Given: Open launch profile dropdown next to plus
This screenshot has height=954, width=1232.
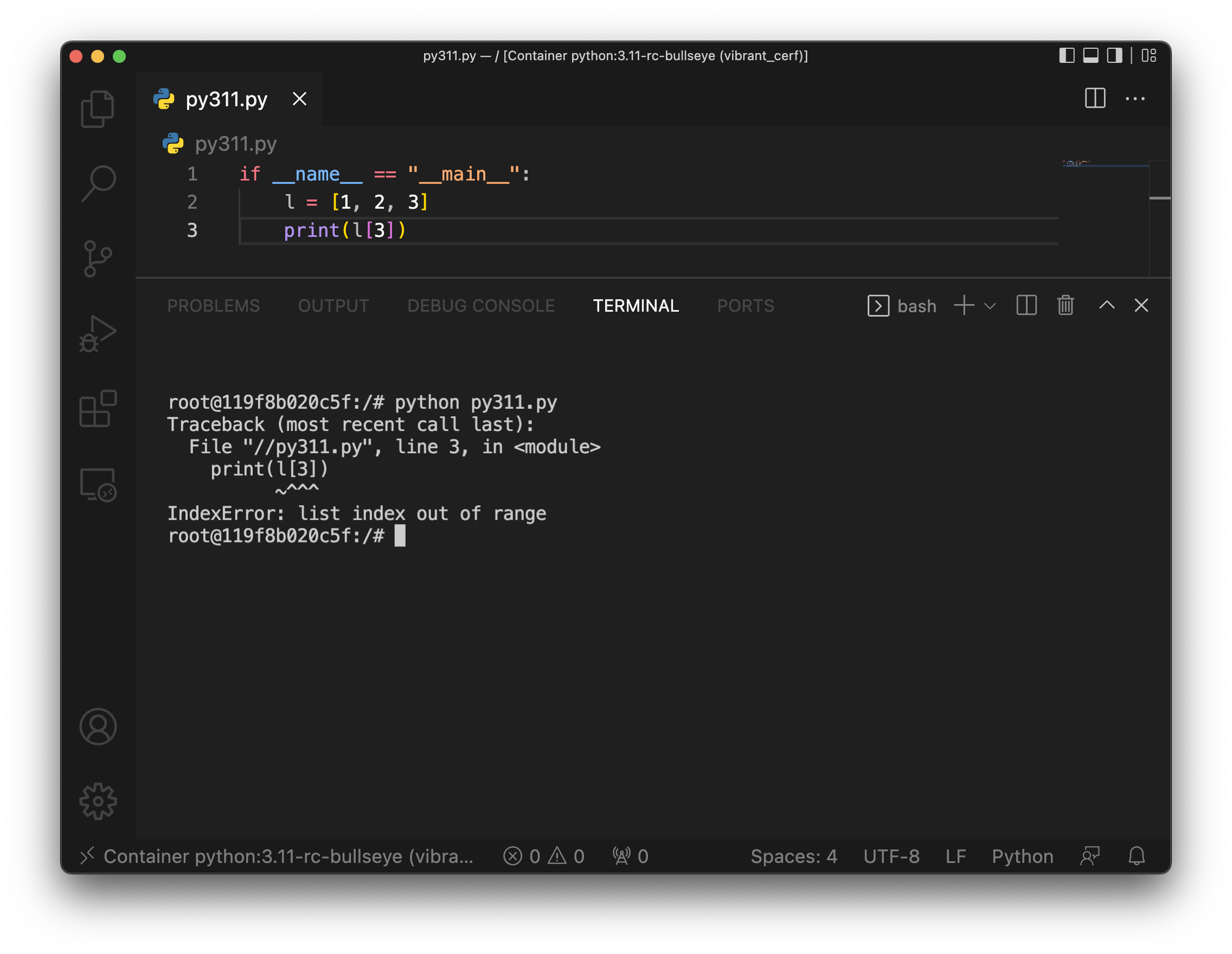Looking at the screenshot, I should coord(990,306).
